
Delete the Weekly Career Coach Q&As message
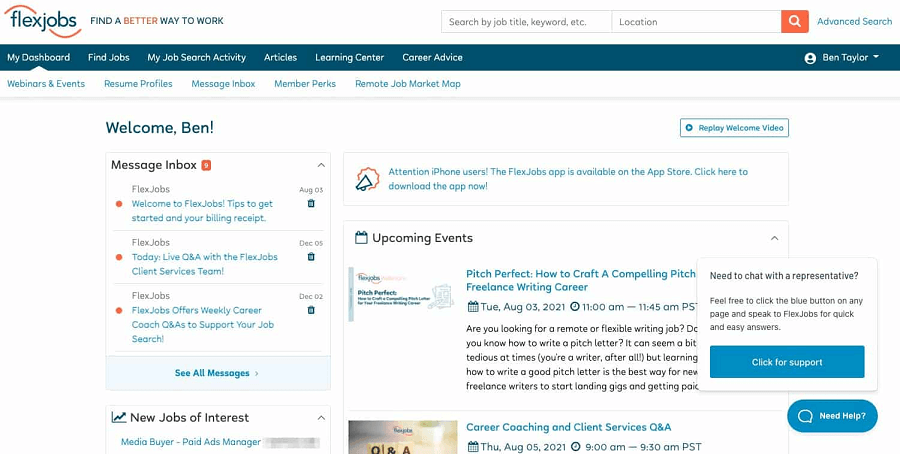311,310
